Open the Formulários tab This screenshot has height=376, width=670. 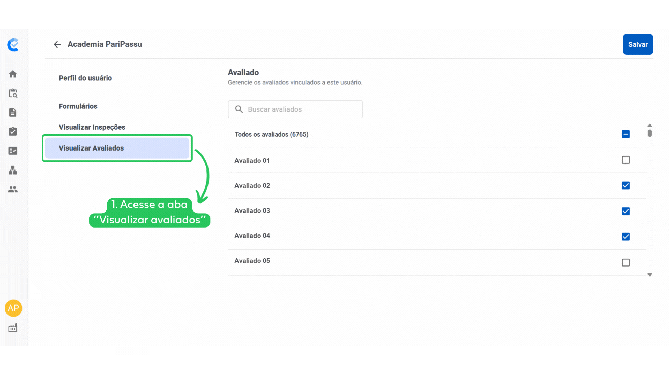click(78, 106)
